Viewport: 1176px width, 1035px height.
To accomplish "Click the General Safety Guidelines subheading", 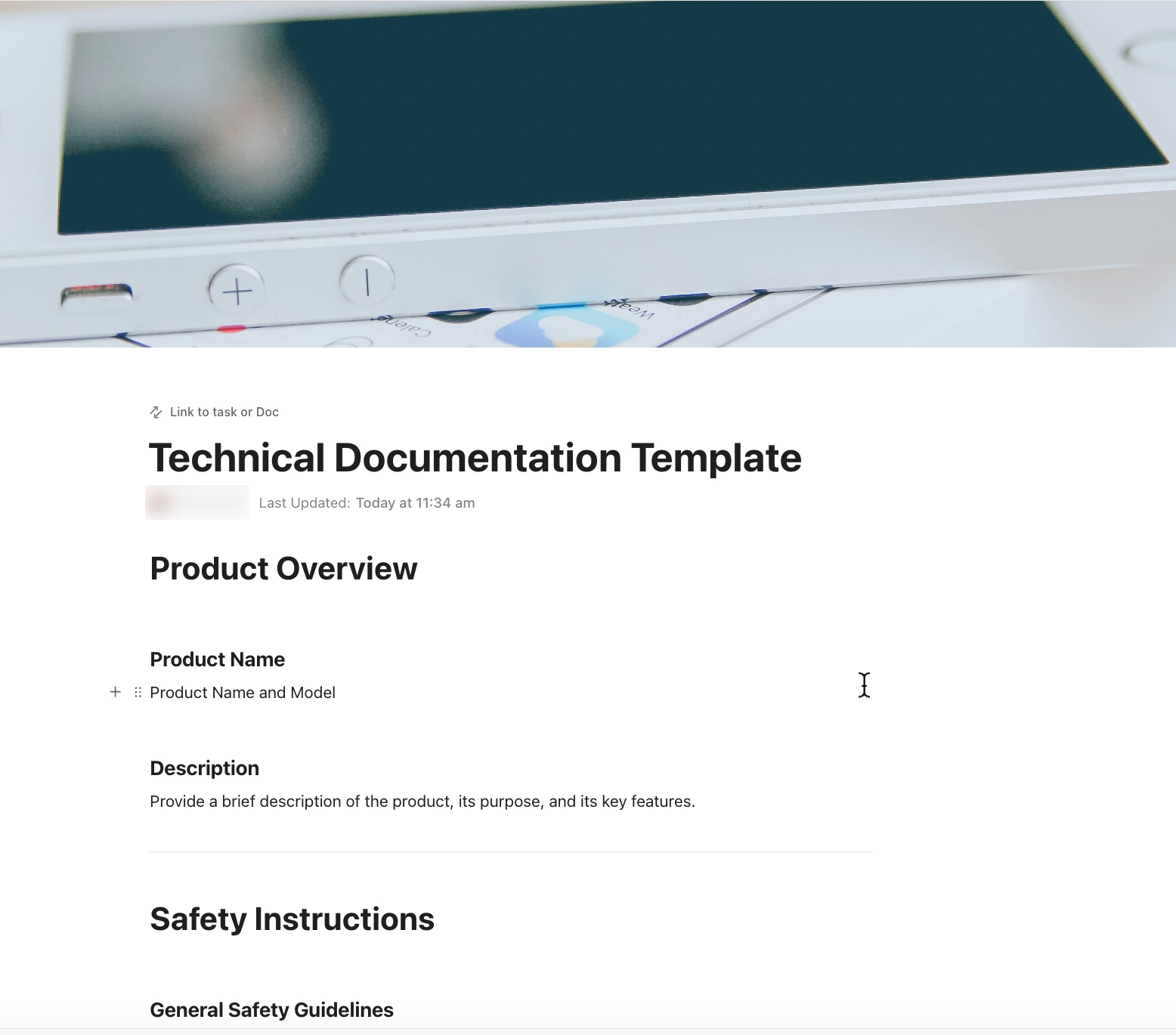I will 272,1009.
